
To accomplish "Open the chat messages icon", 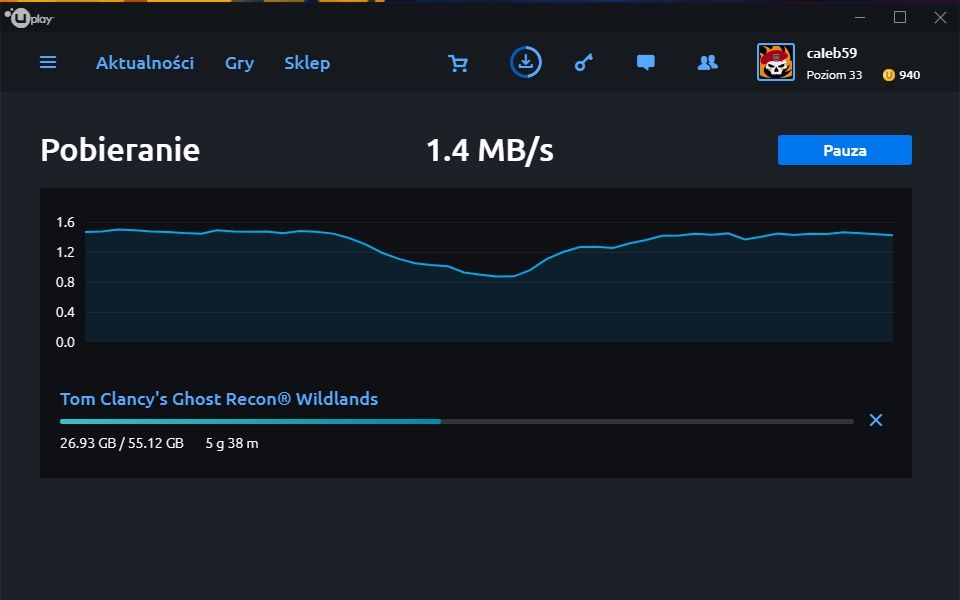I will click(645, 62).
